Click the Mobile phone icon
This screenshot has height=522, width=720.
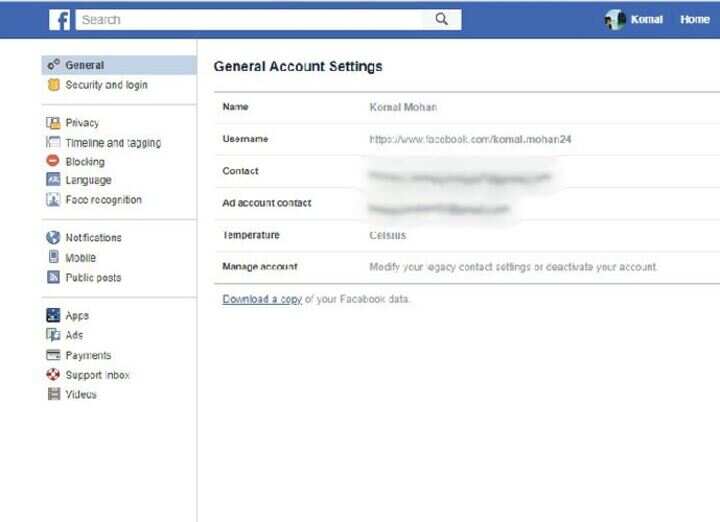click(54, 257)
